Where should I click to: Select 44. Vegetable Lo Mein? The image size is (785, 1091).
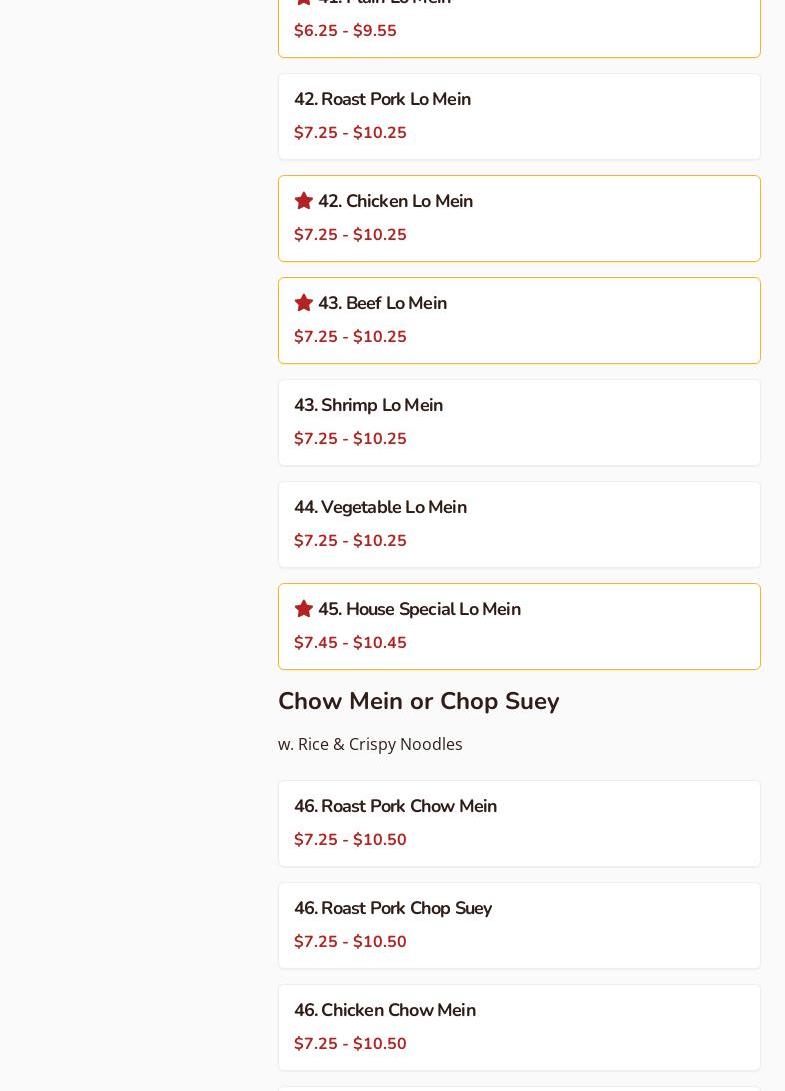click(380, 508)
